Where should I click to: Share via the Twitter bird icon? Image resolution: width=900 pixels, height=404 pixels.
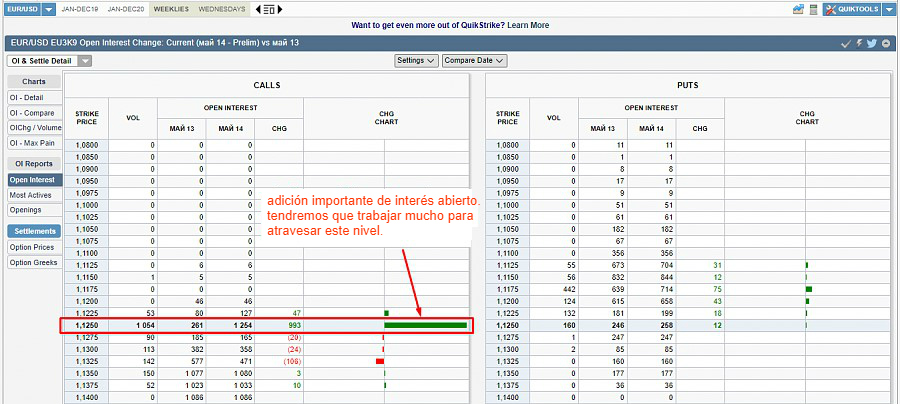[x=871, y=43]
